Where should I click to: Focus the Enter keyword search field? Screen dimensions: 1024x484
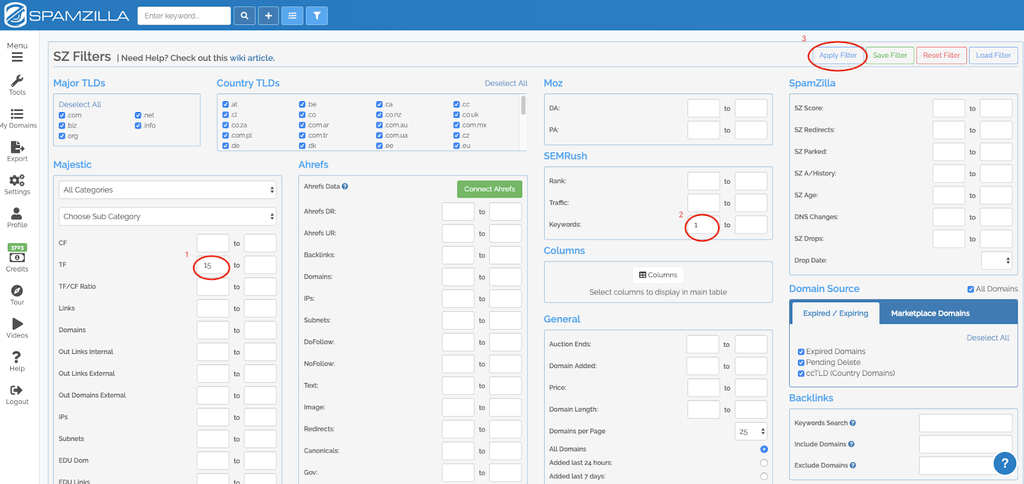click(x=184, y=16)
